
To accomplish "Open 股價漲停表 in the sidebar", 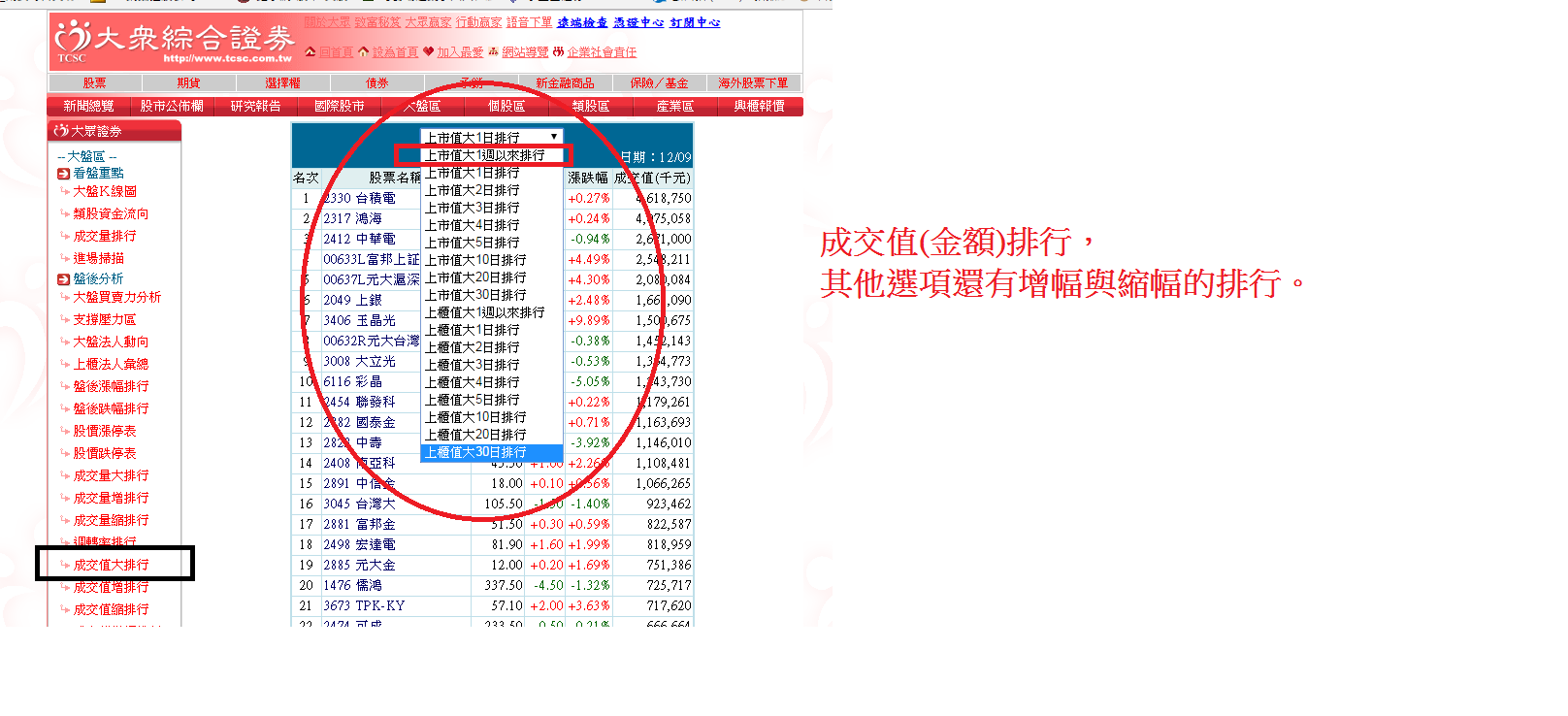I will pyautogui.click(x=105, y=431).
